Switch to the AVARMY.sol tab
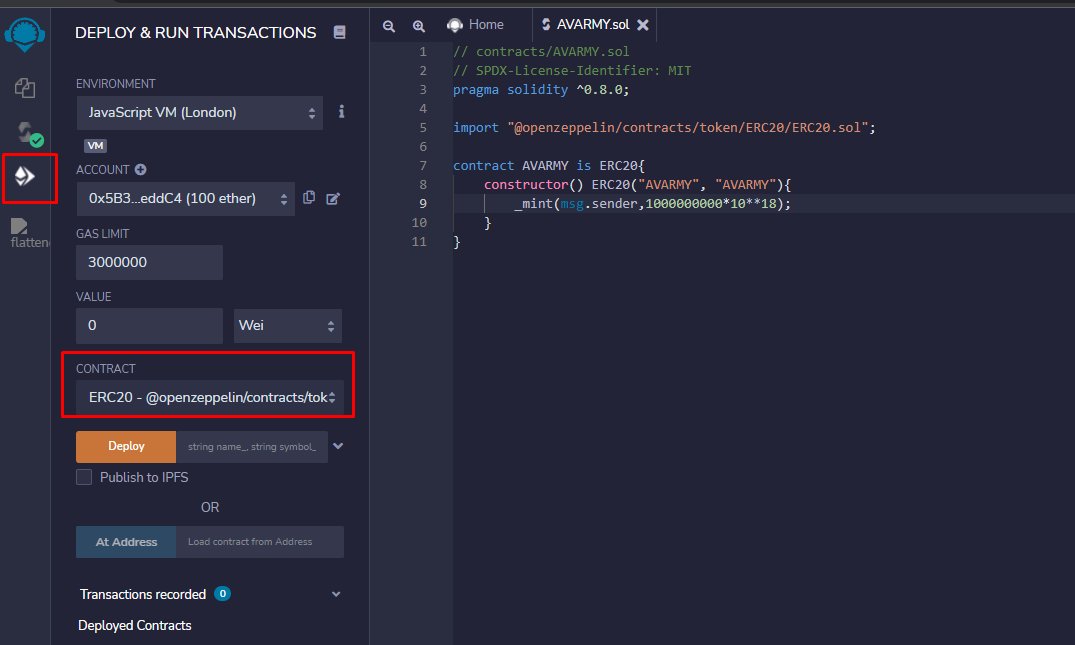 [593, 25]
